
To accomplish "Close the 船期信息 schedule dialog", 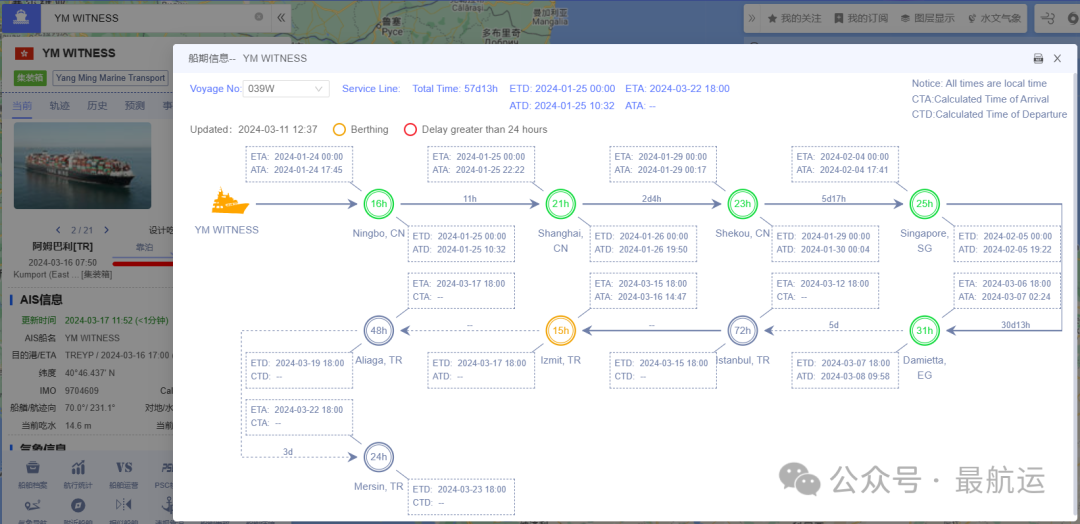I will [x=1057, y=59].
